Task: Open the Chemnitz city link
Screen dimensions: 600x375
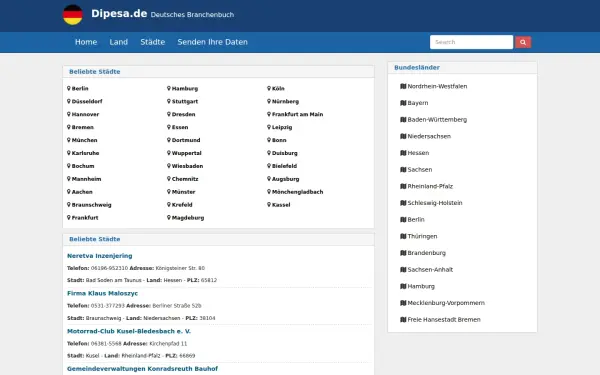Action: point(185,179)
